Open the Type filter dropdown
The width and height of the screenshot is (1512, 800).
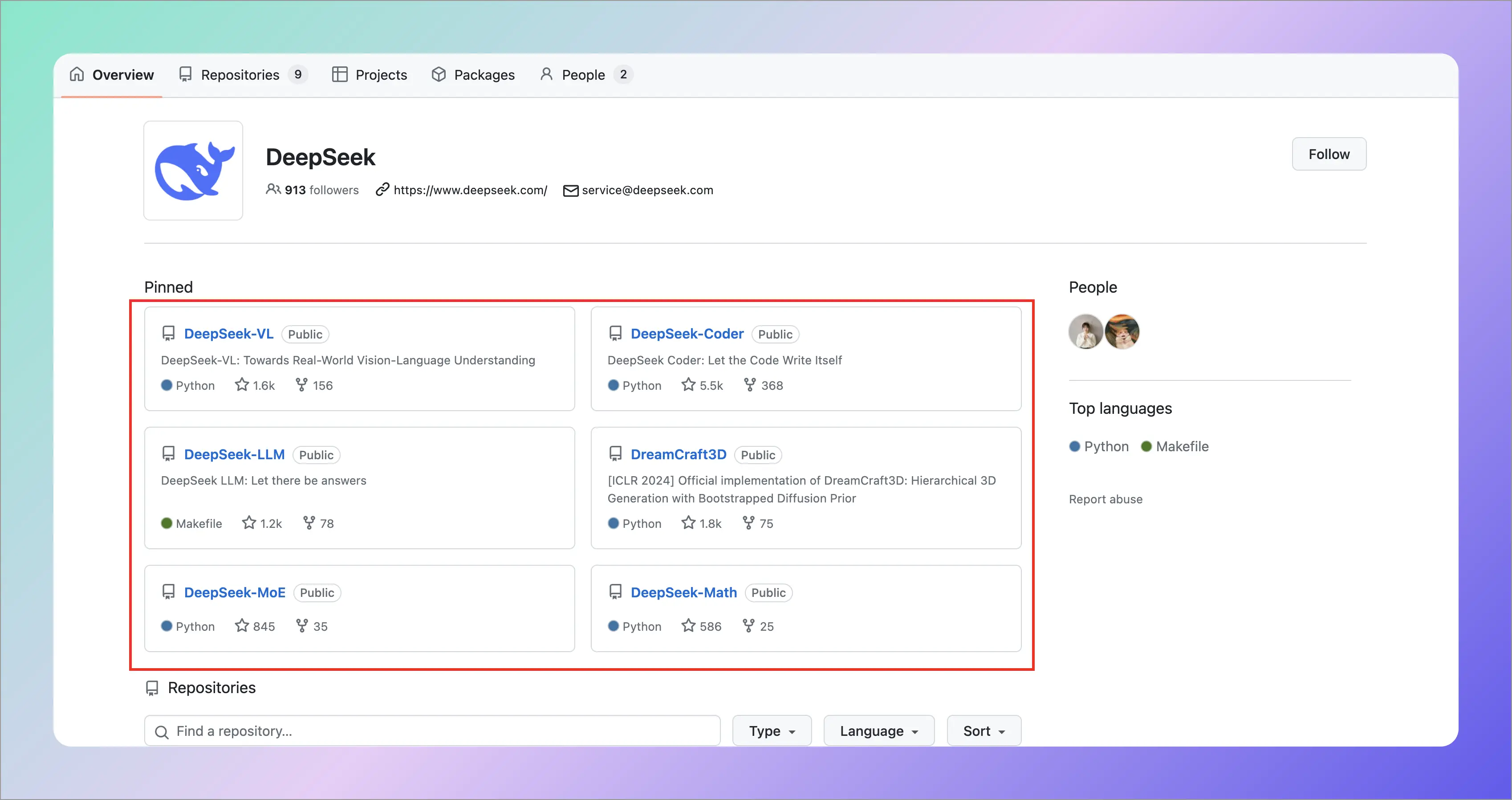[771, 731]
